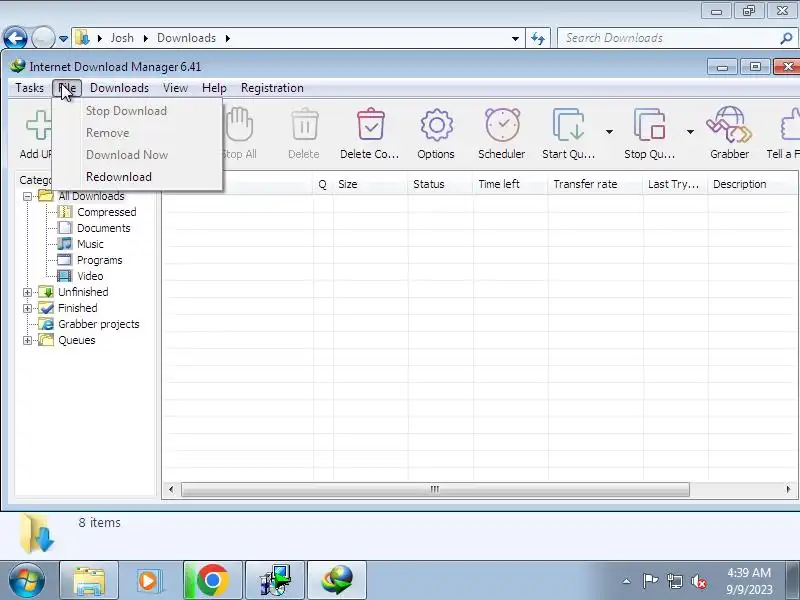This screenshot has height=600, width=800.
Task: Click Download Now menu entry
Action: (x=138, y=155)
